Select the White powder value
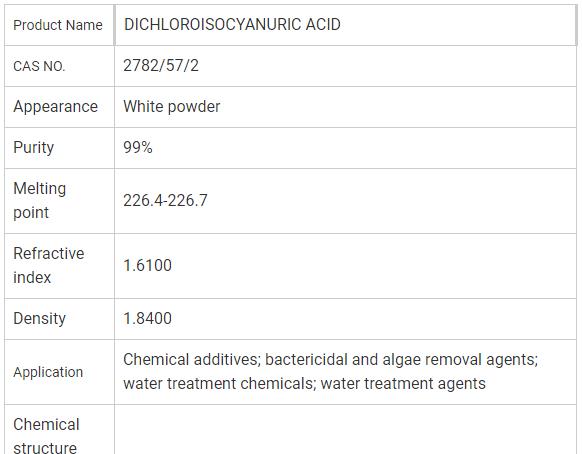This screenshot has width=582, height=454. 171,107
